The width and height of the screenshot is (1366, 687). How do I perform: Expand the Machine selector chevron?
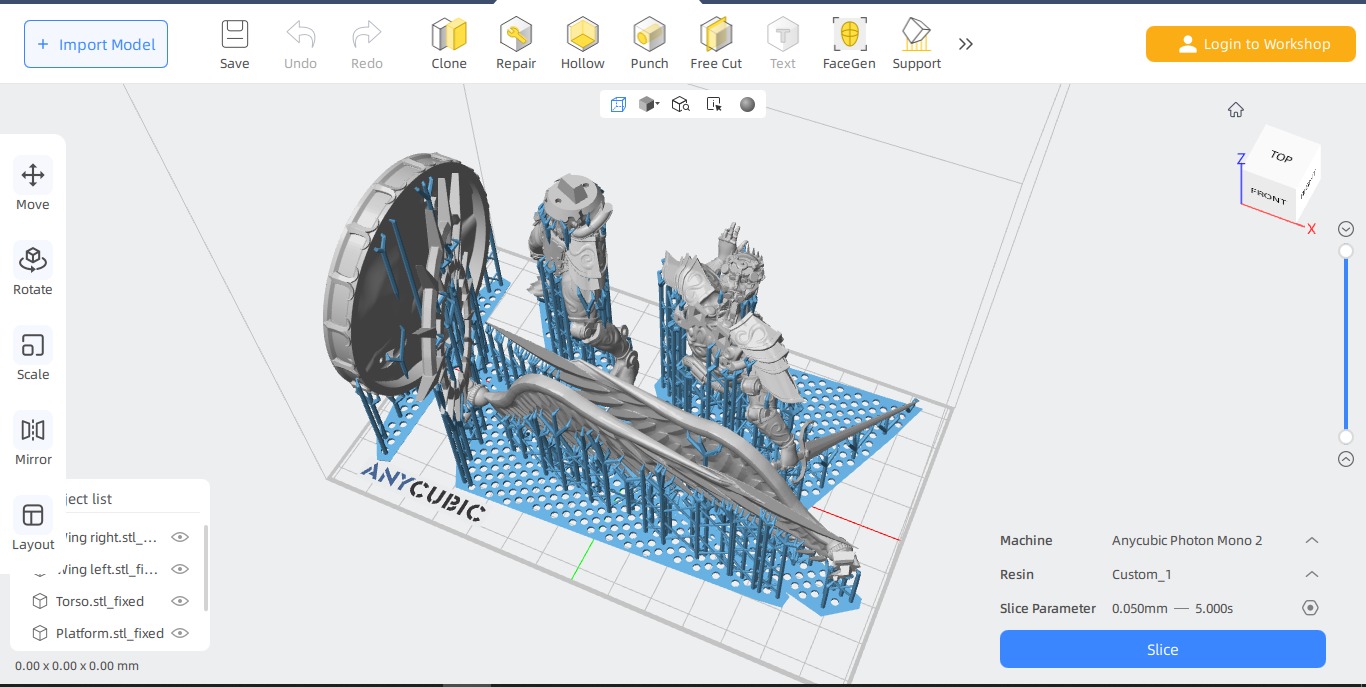(1312, 540)
